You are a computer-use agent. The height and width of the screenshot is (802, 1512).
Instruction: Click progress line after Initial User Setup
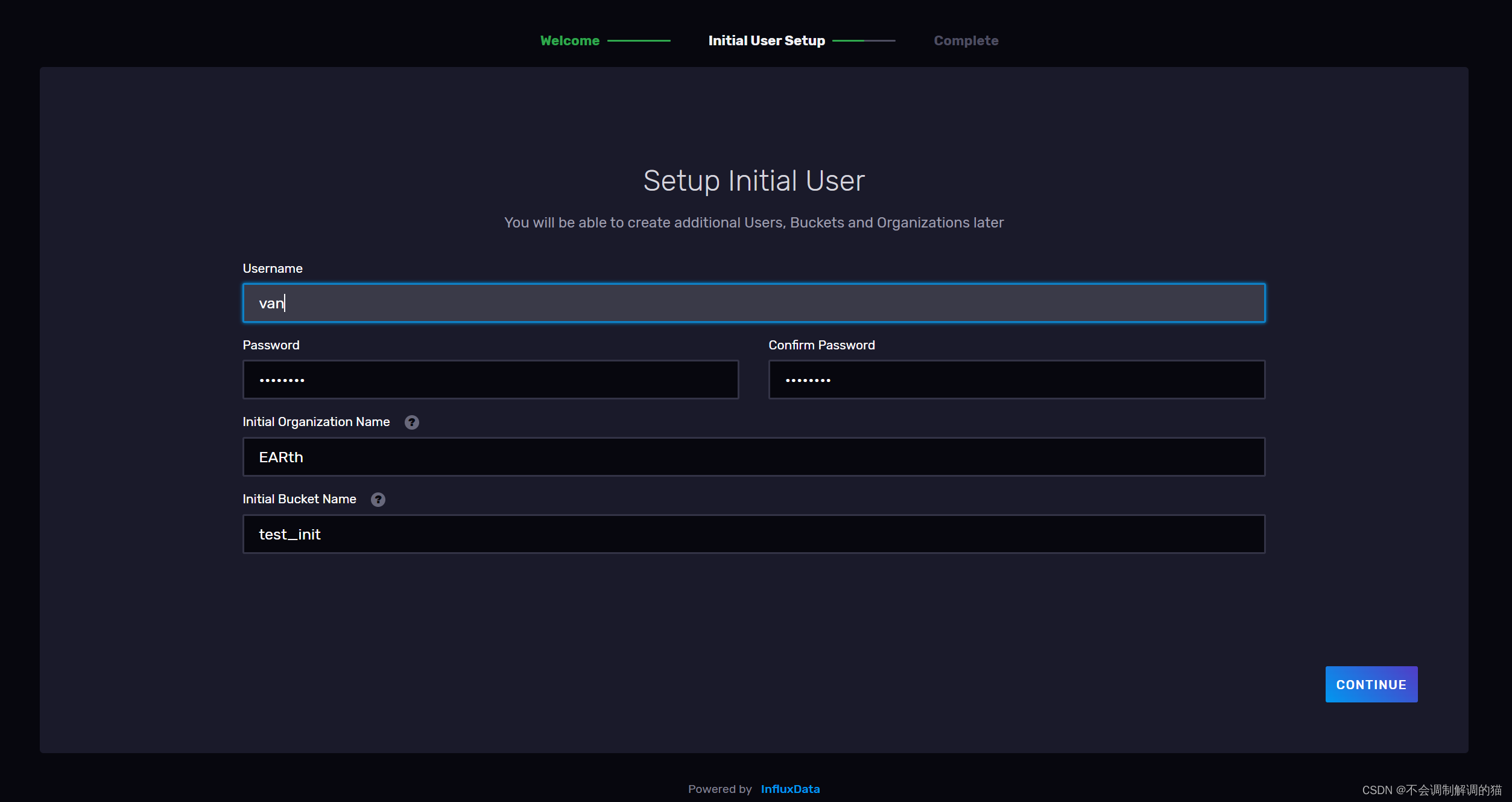click(864, 41)
